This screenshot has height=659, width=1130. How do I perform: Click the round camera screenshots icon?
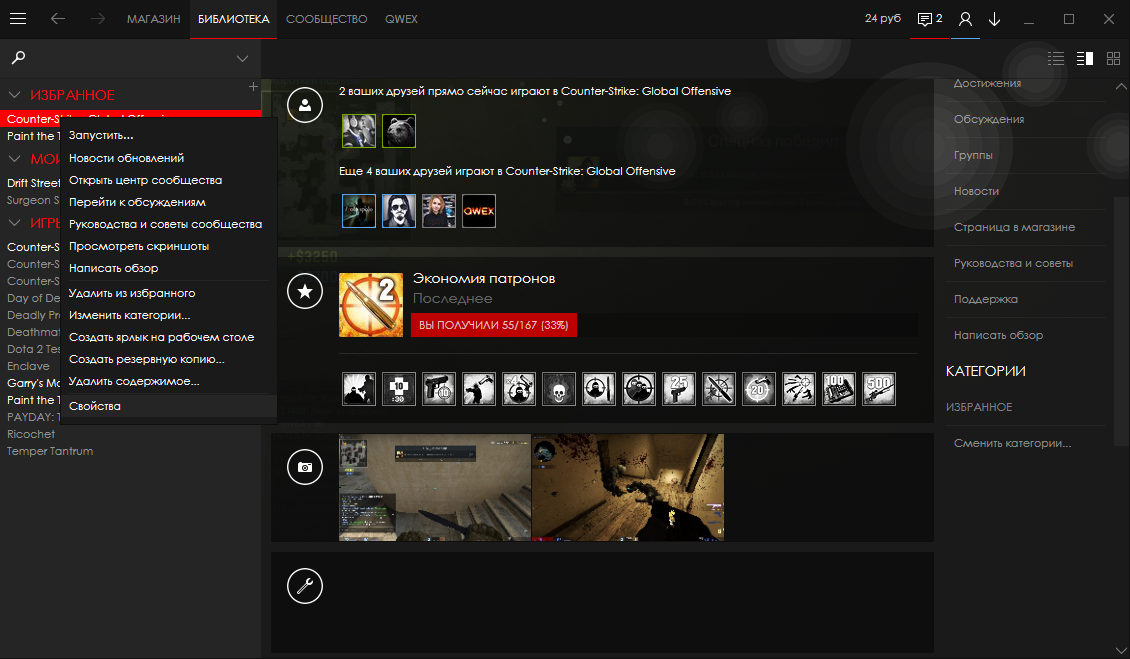point(305,467)
